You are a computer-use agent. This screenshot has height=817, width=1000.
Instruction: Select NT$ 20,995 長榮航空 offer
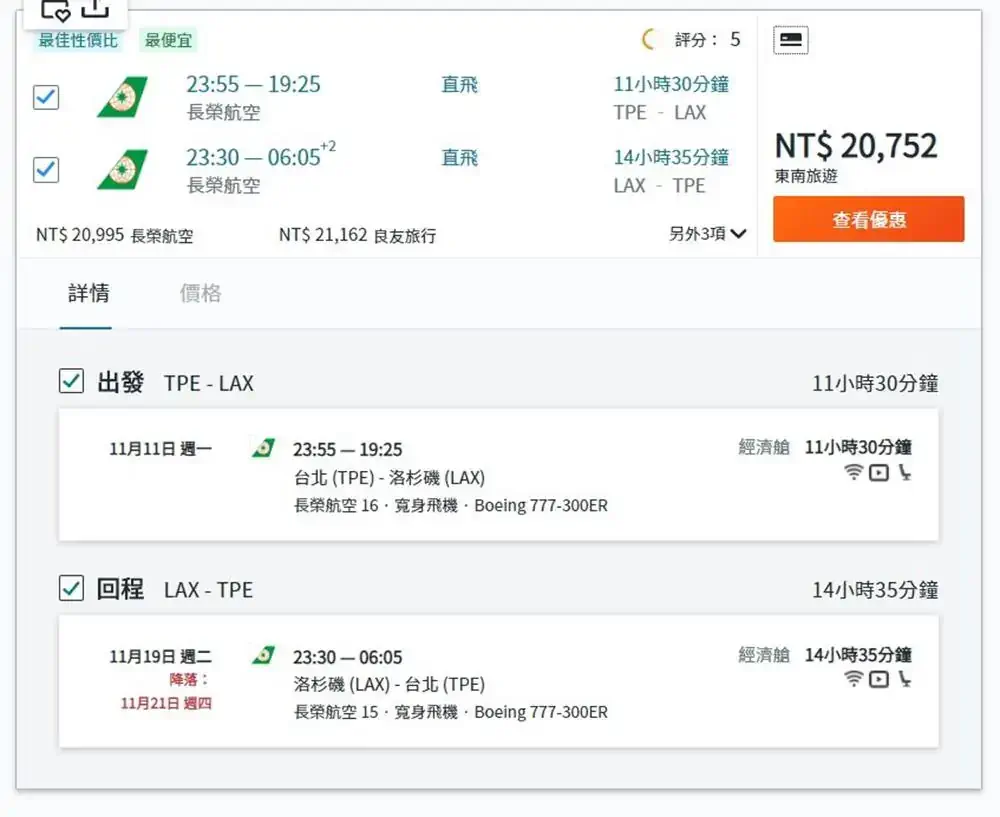[x=115, y=235]
